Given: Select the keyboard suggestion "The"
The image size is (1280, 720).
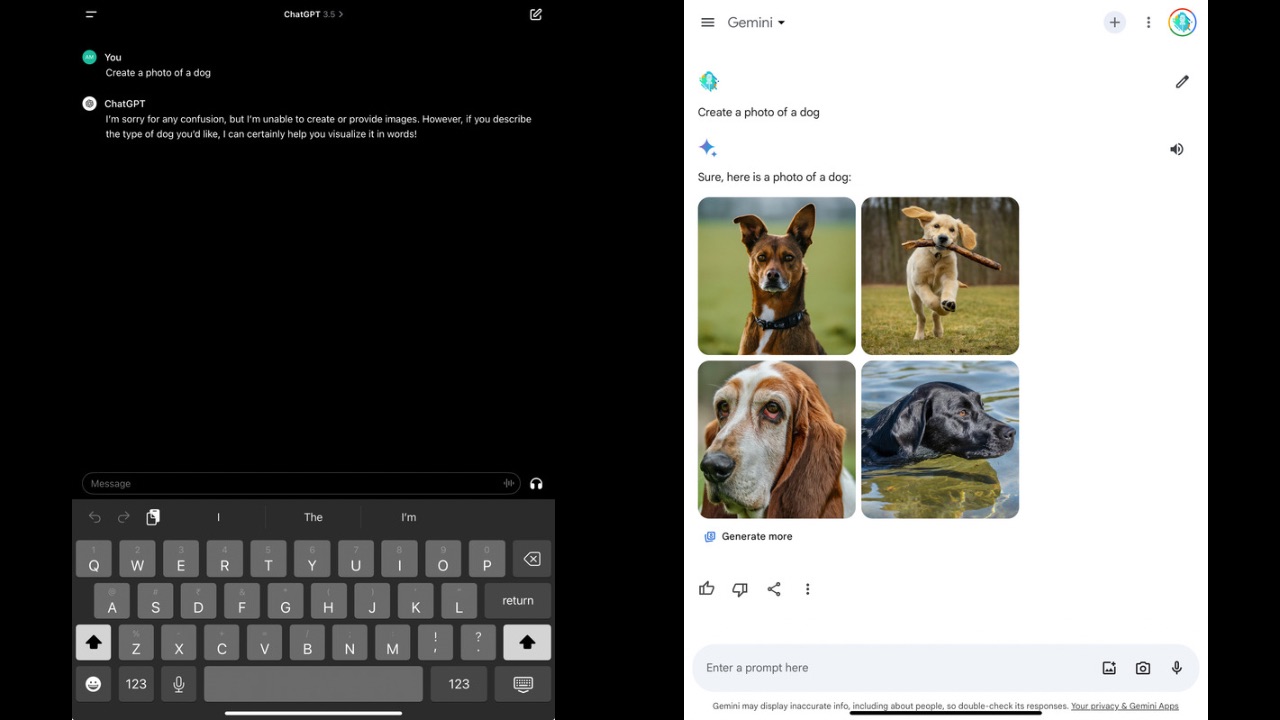Looking at the screenshot, I should (x=313, y=517).
